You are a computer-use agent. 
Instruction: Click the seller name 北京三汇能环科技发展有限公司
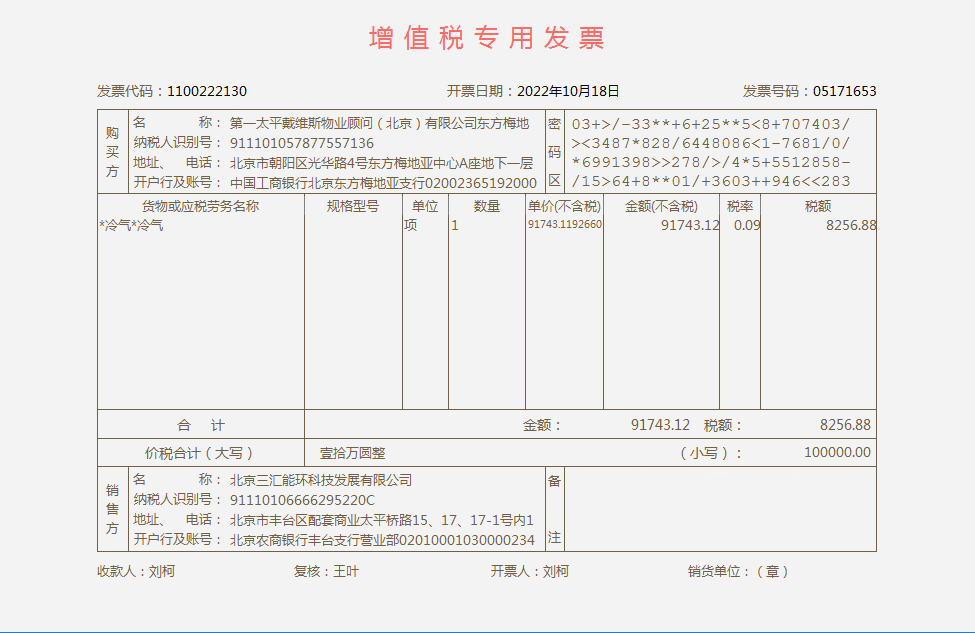[x=321, y=480]
